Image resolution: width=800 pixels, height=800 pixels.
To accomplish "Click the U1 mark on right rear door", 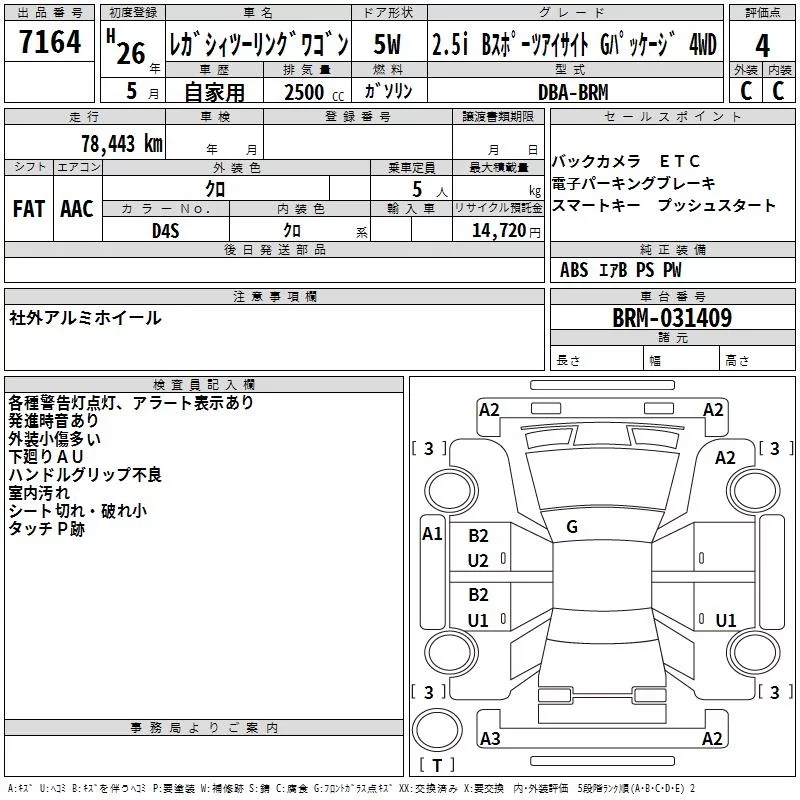I will pyautogui.click(x=726, y=620).
